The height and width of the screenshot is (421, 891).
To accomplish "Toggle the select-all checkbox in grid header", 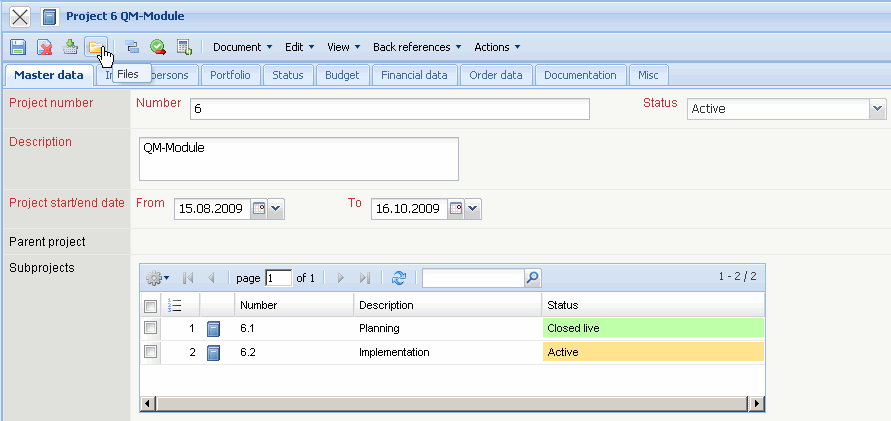I will pos(150,305).
